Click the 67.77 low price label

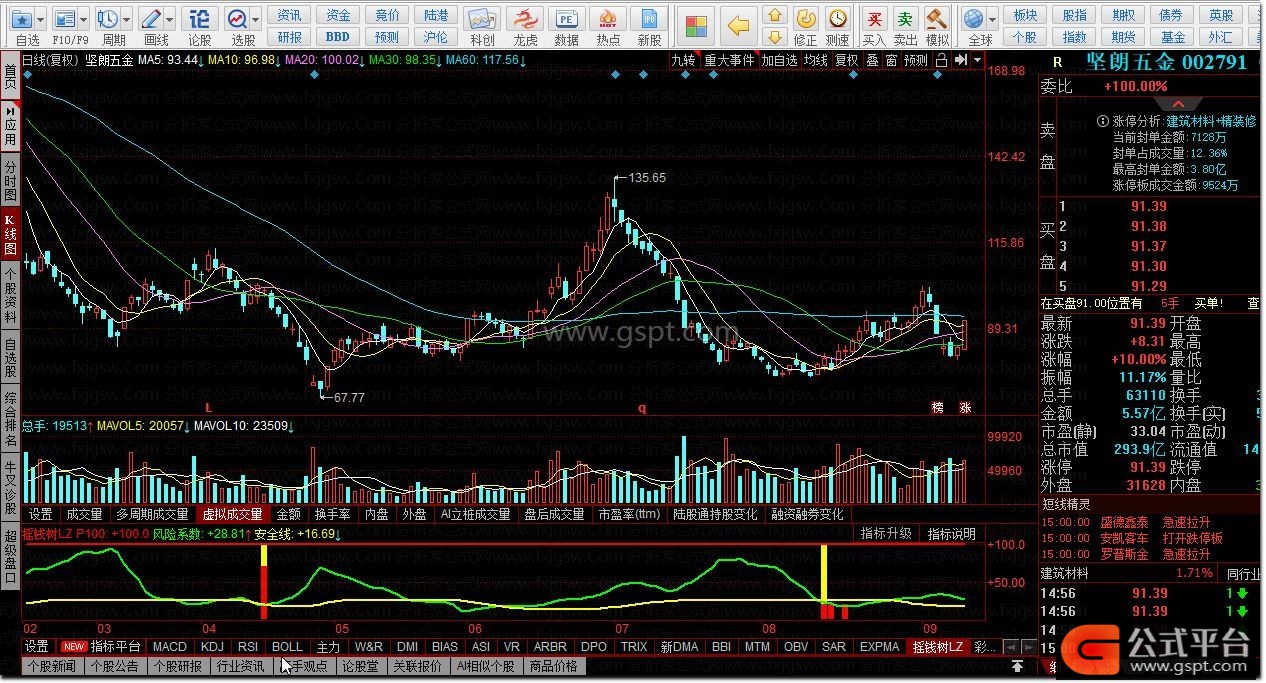(349, 397)
